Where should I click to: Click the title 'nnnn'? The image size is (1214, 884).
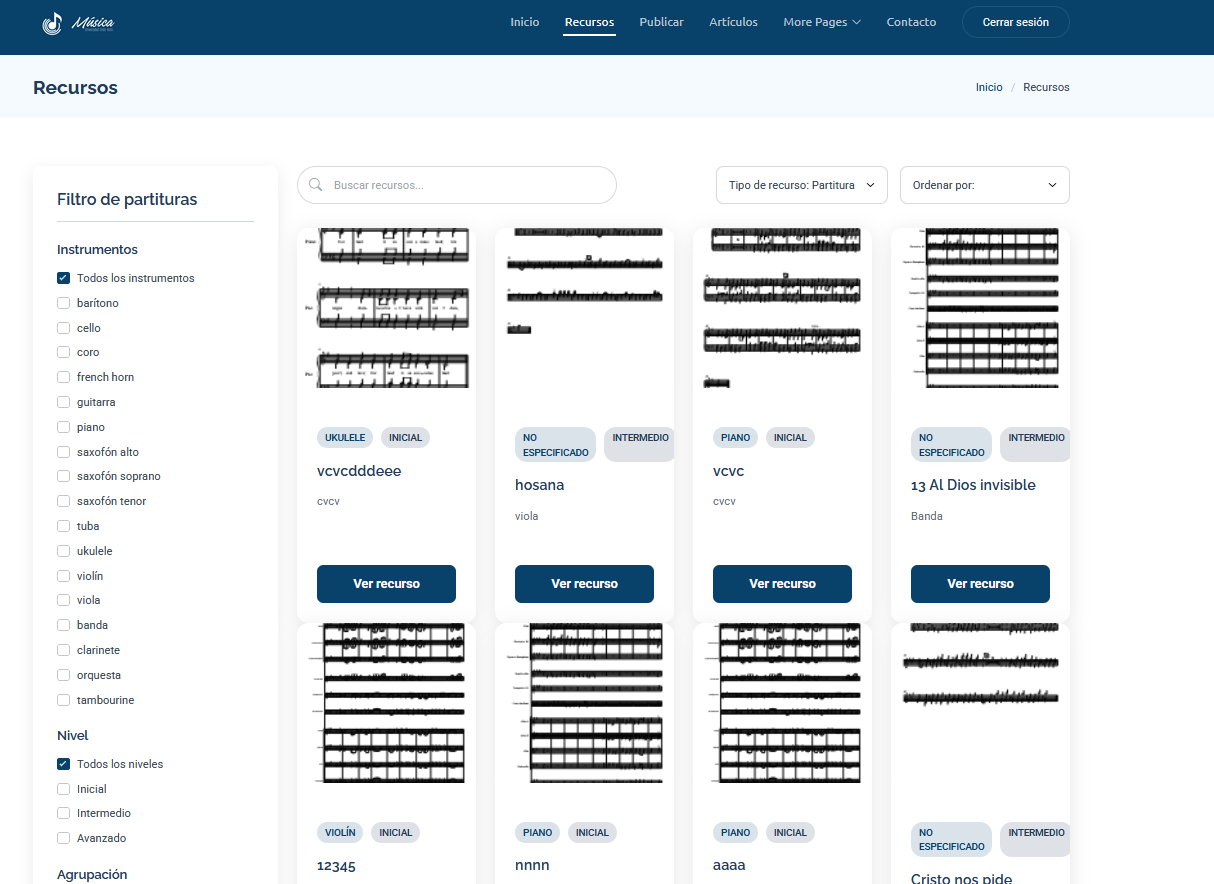click(532, 865)
